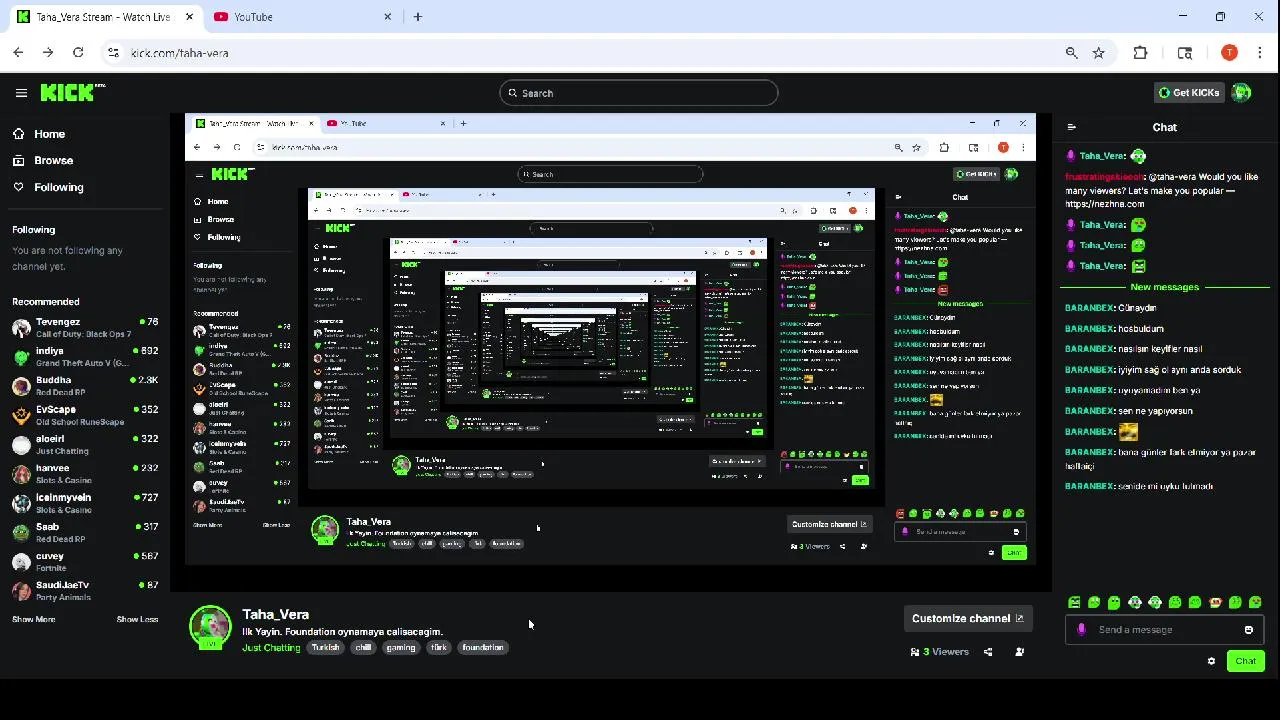Focus the Kick Search field
This screenshot has width=1280, height=720.
pos(638,93)
